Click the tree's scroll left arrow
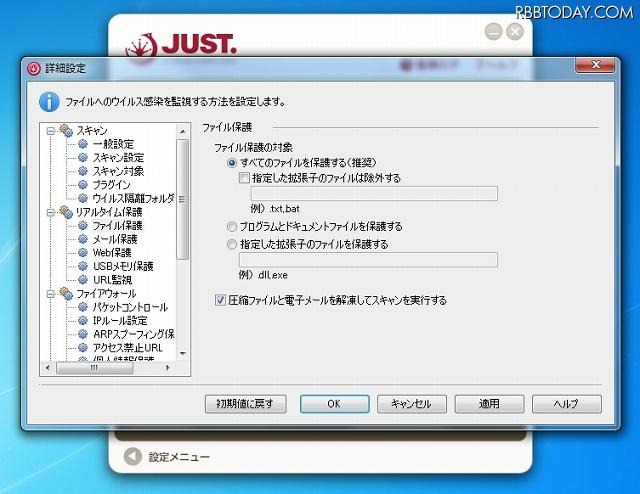Image resolution: width=640 pixels, height=494 pixels. (48, 368)
